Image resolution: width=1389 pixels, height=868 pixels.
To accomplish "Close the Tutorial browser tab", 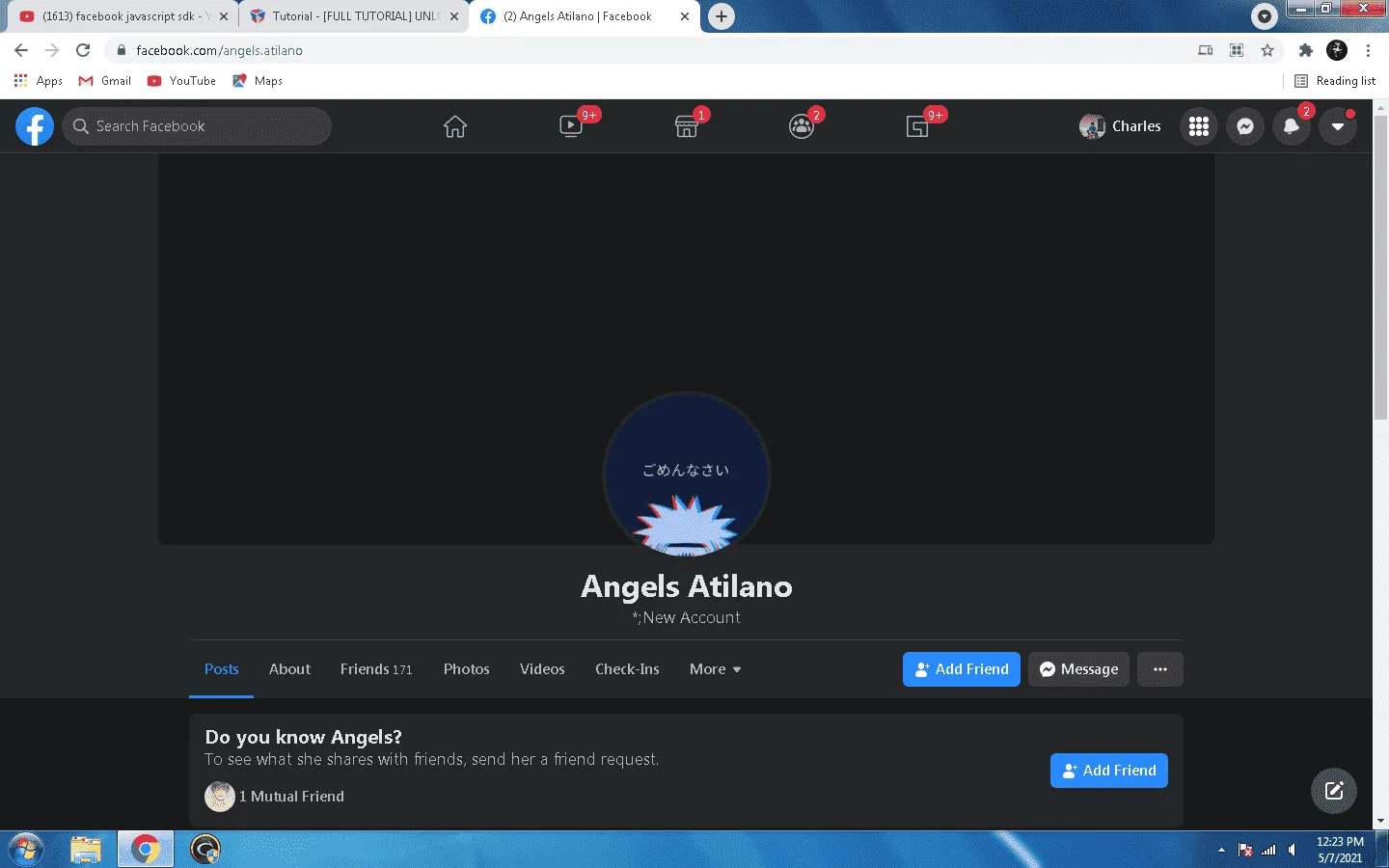I will click(x=454, y=16).
